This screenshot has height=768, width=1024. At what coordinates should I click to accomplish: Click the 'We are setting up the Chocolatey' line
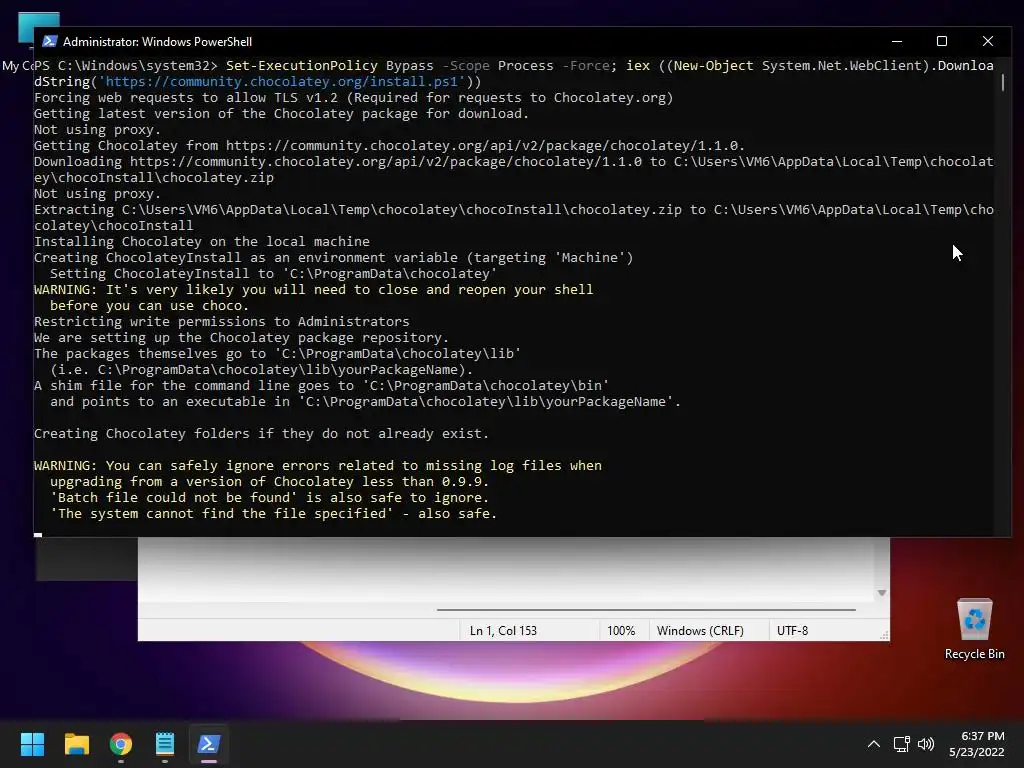tap(242, 338)
